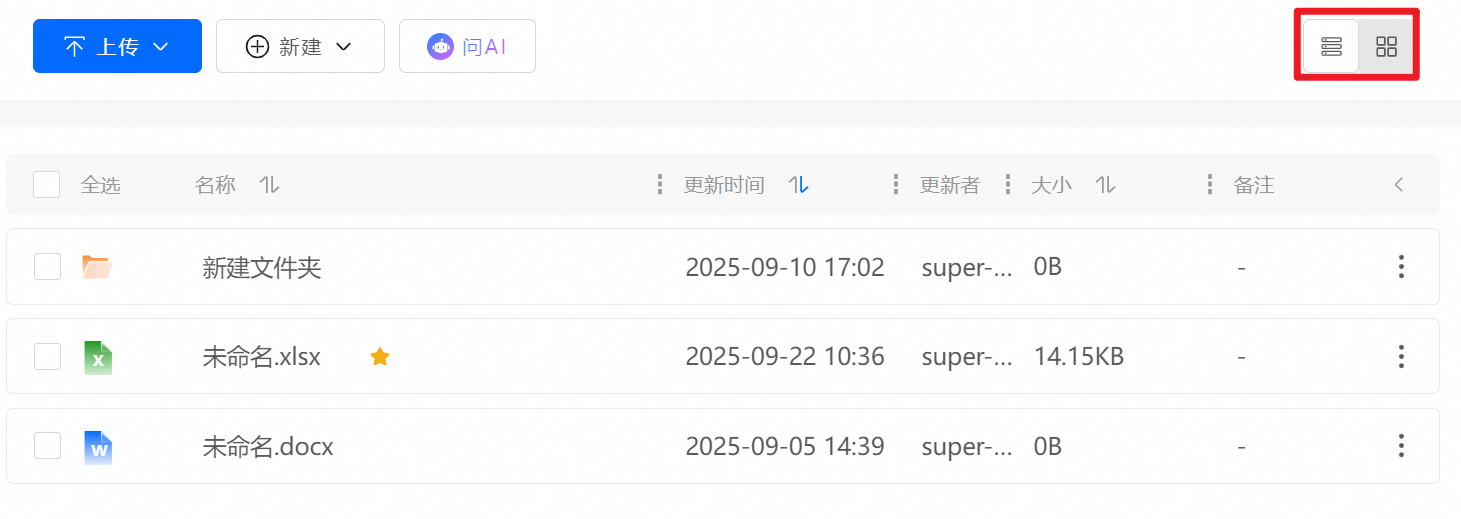
Task: Sort files by 更新时间 column
Action: 798,185
